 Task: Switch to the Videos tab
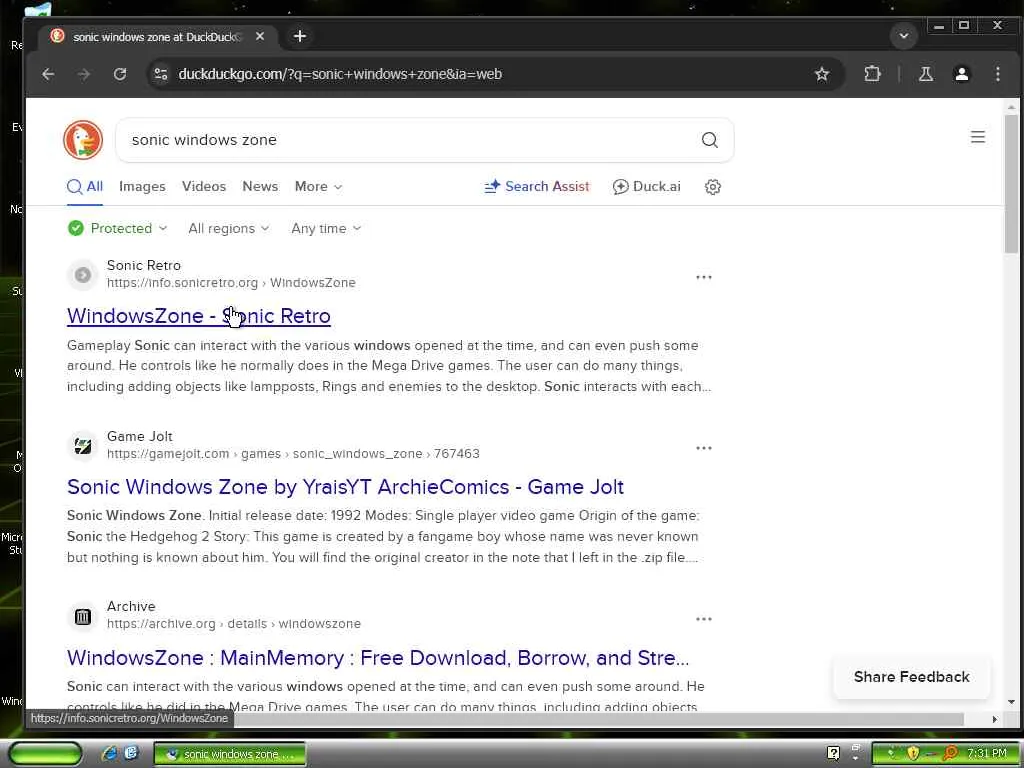204,187
